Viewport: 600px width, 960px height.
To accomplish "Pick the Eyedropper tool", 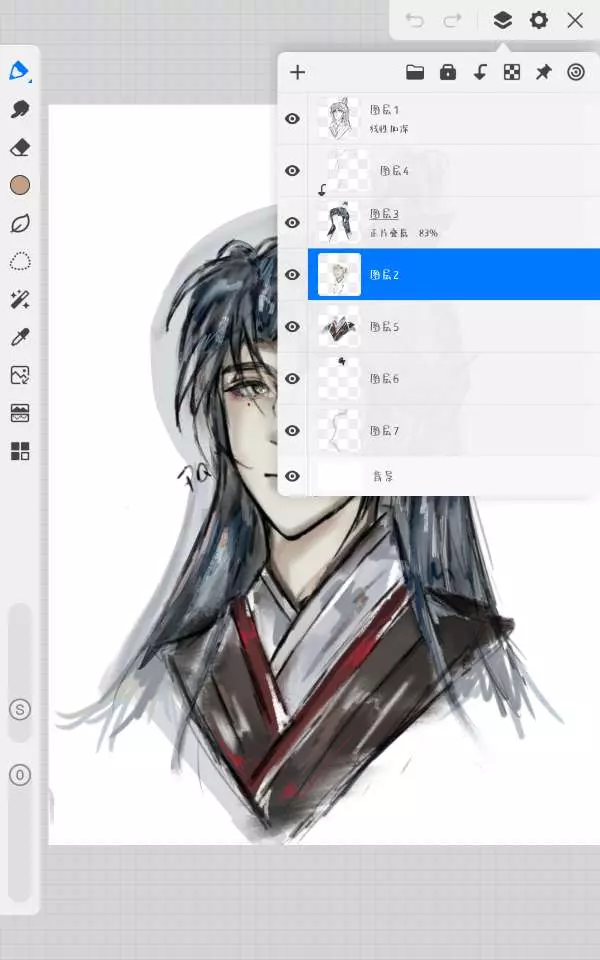I will pyautogui.click(x=19, y=338).
